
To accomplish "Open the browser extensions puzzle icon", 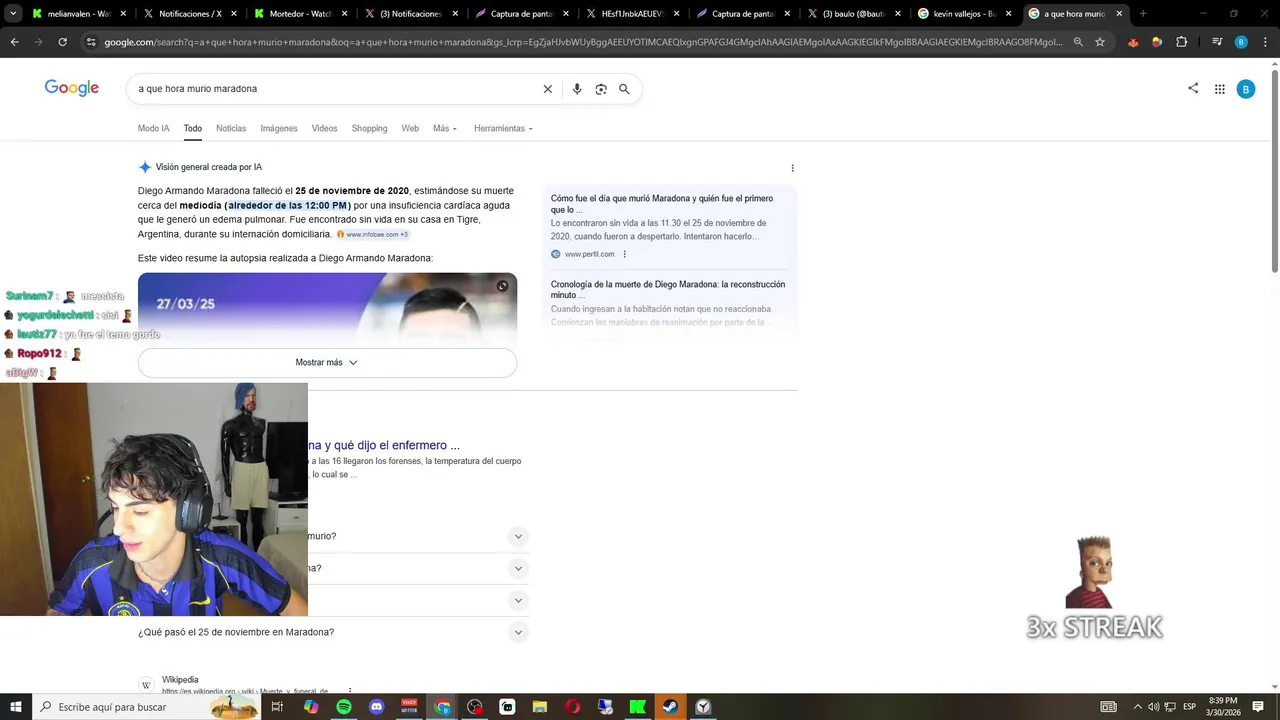I will pyautogui.click(x=1181, y=42).
